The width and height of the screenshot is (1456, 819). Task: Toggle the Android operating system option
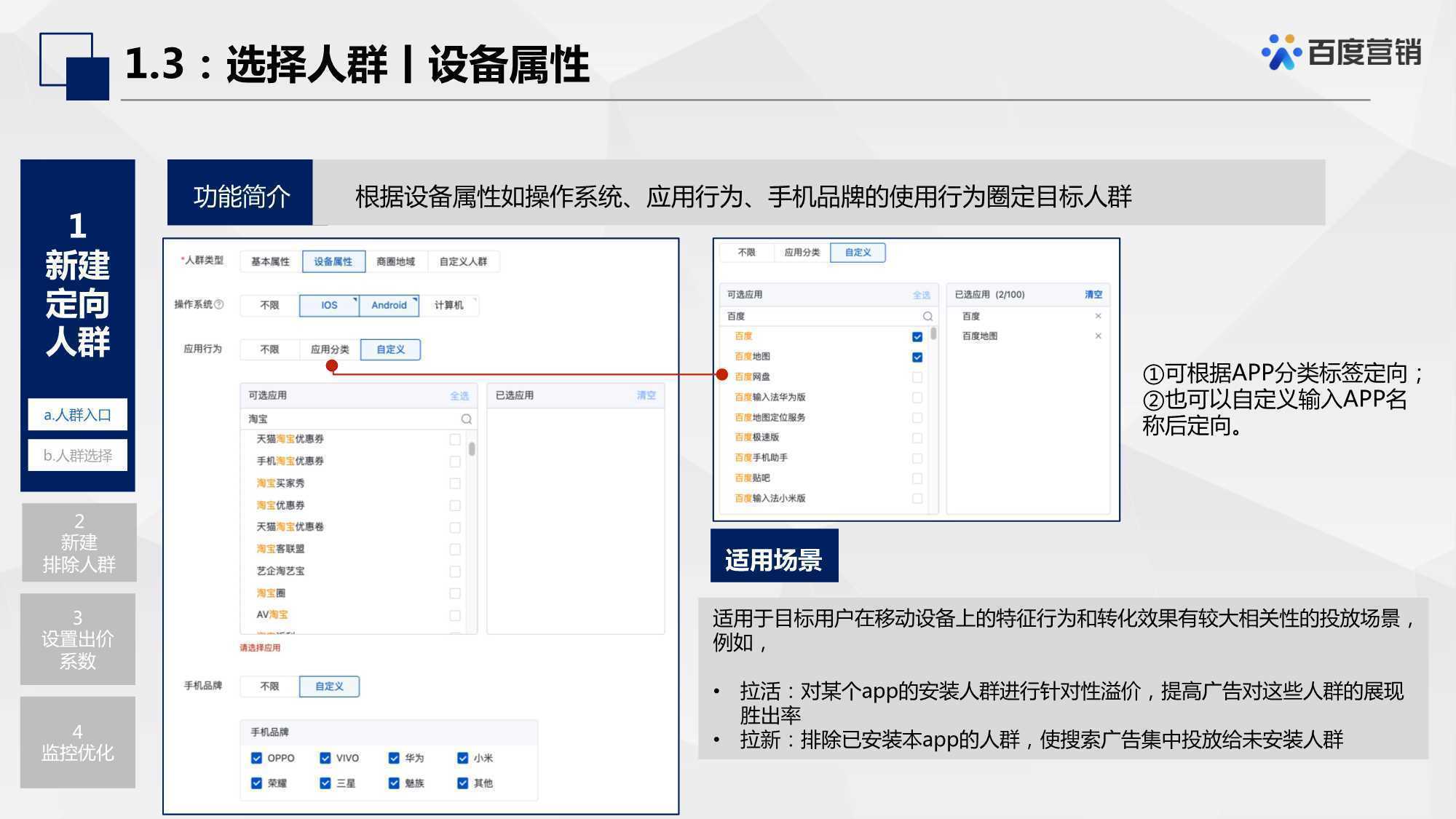389,305
